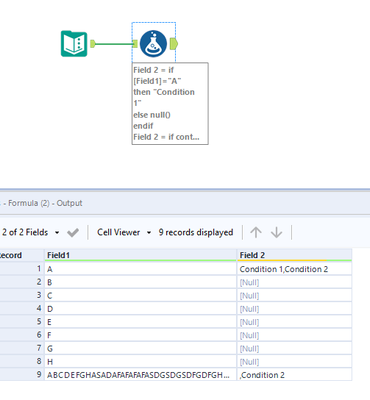This screenshot has width=370, height=400.
Task: Select the Field1 cell containing G
Action: pos(141,348)
